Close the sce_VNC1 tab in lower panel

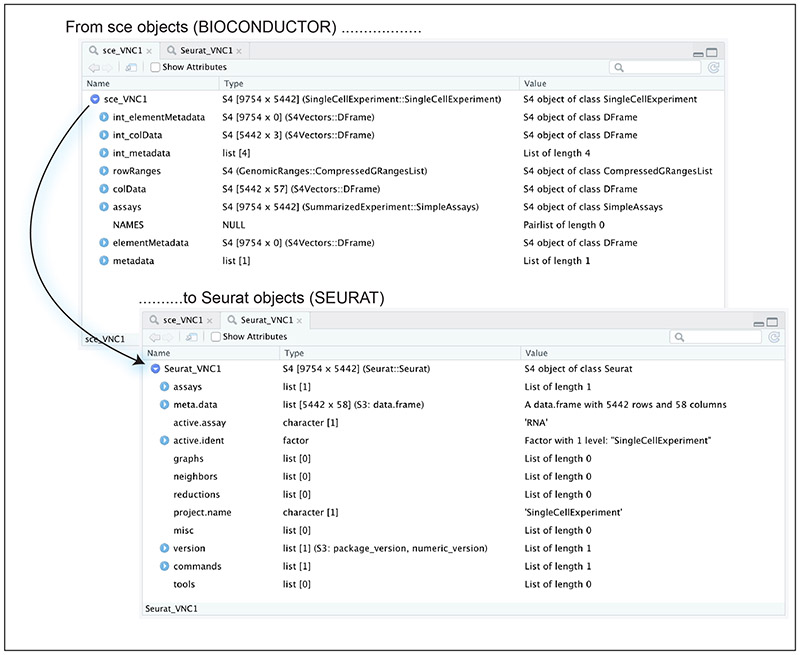pyautogui.click(x=210, y=321)
